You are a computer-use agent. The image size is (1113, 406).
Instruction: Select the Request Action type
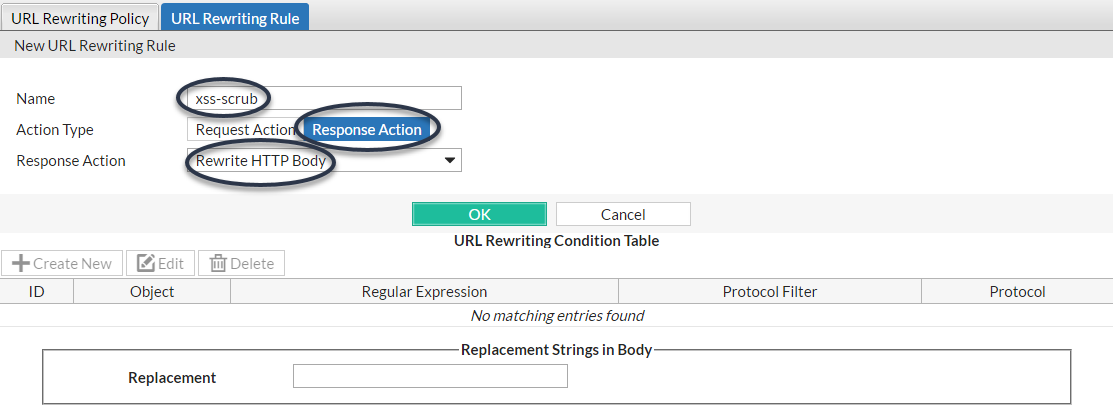pyautogui.click(x=245, y=130)
